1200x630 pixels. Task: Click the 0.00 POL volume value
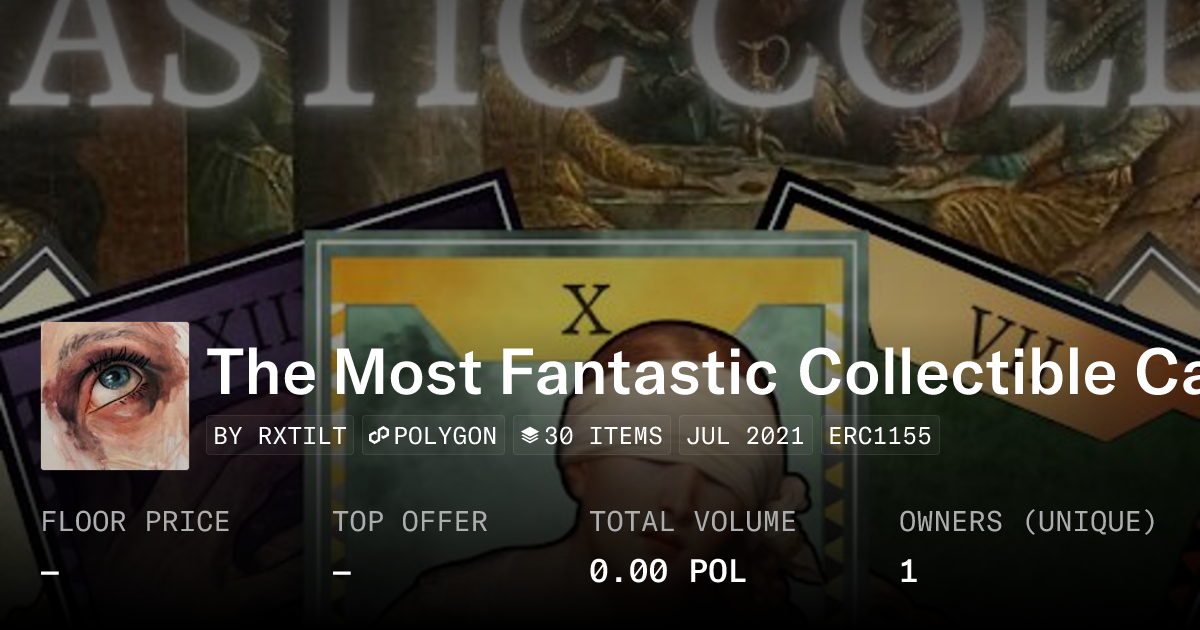click(x=668, y=572)
